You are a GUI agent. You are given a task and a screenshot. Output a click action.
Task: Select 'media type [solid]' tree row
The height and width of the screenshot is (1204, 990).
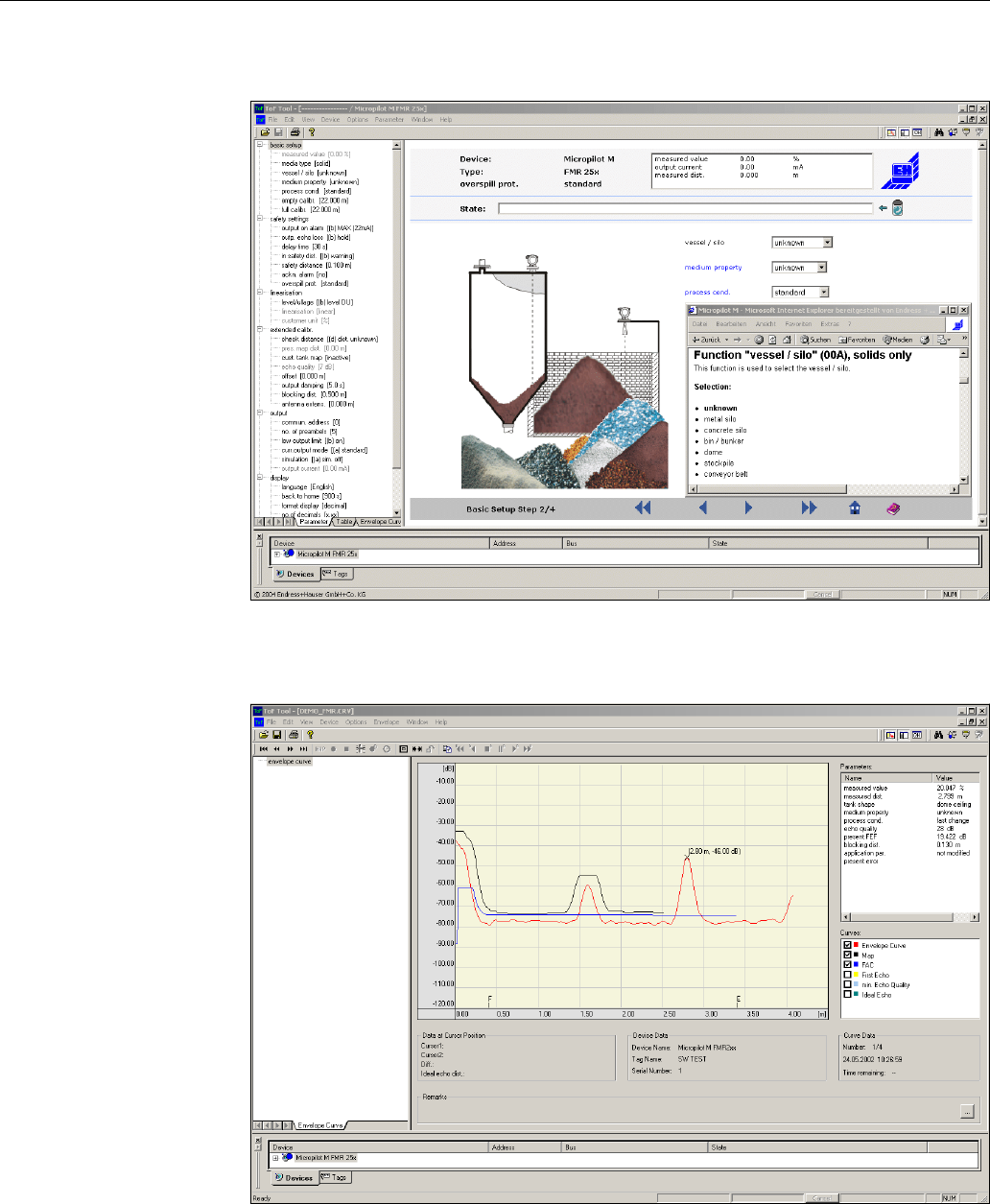tap(307, 163)
